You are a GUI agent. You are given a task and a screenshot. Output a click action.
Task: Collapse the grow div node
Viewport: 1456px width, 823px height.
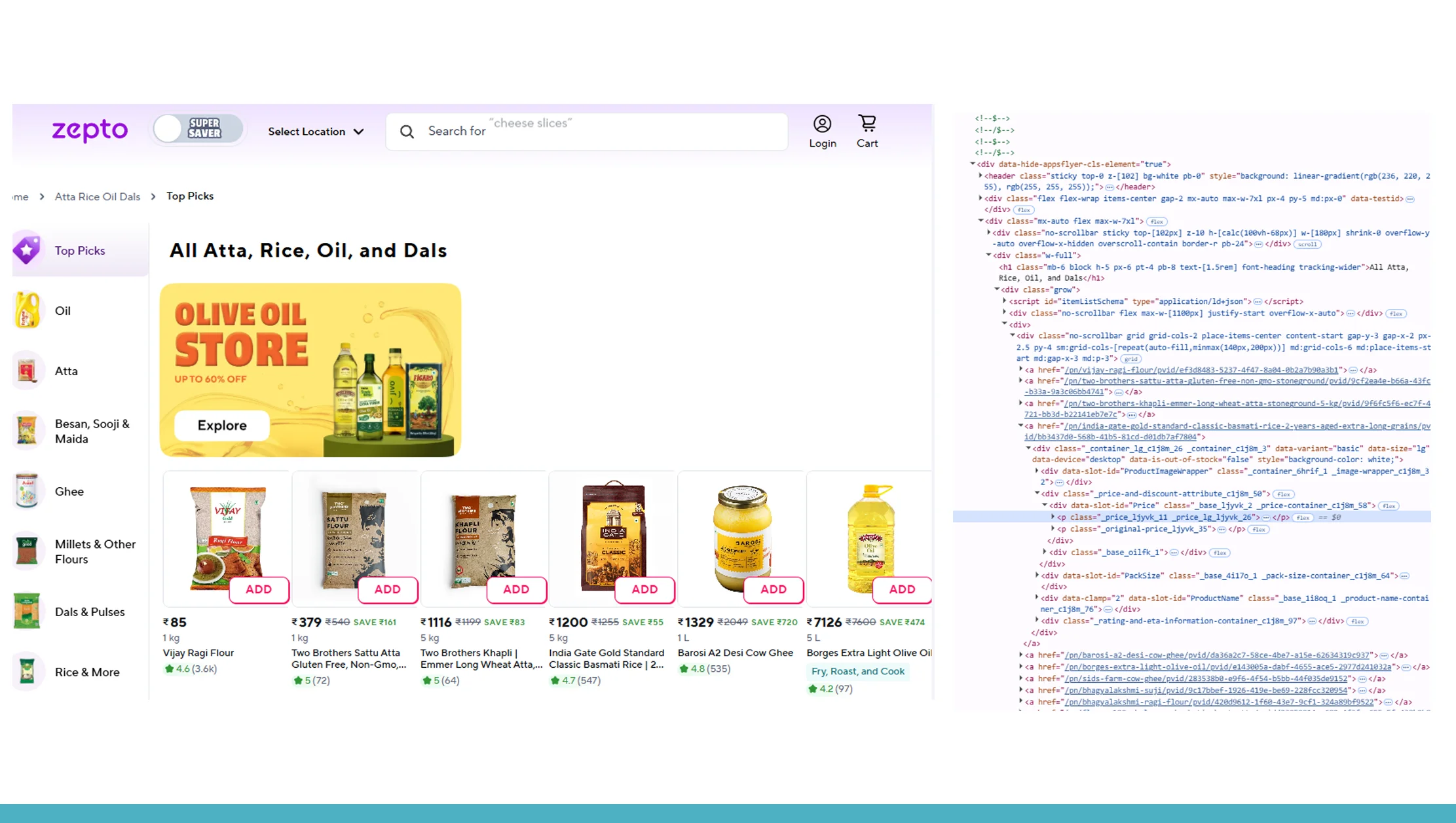pos(997,289)
